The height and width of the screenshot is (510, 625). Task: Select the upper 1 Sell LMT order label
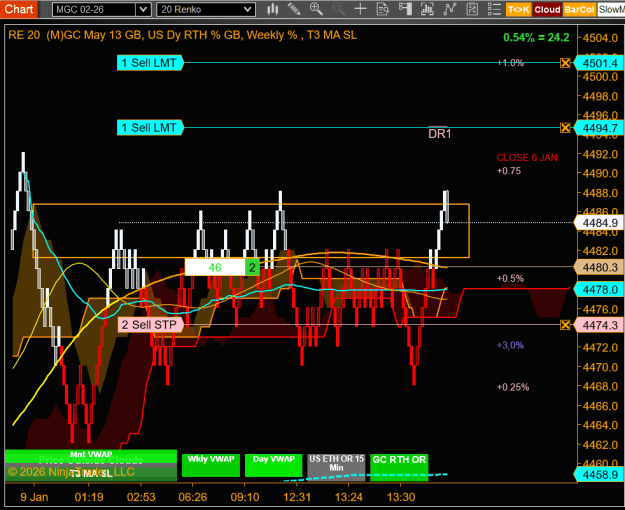coord(150,63)
